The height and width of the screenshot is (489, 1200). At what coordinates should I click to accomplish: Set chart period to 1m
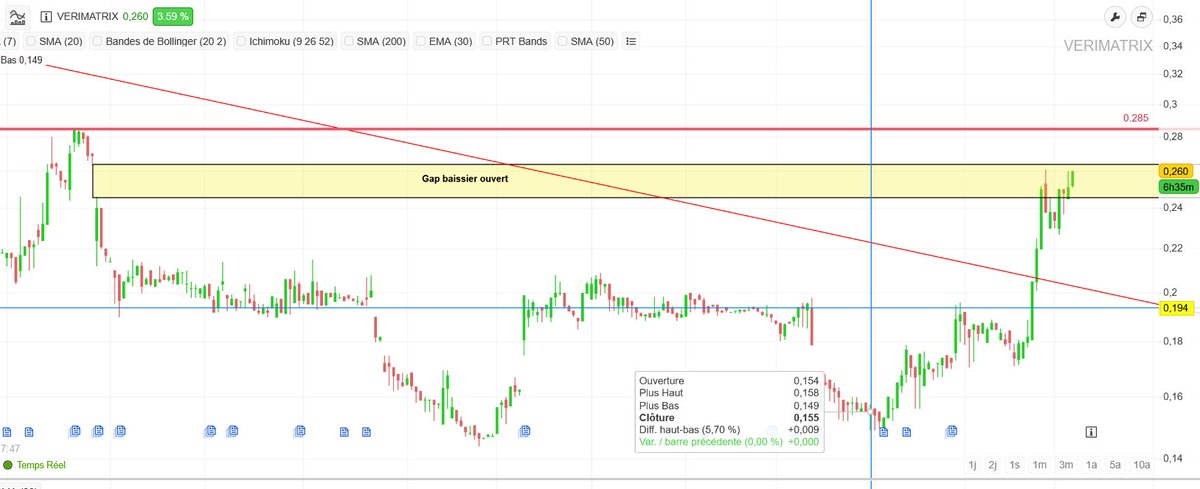coord(1040,465)
